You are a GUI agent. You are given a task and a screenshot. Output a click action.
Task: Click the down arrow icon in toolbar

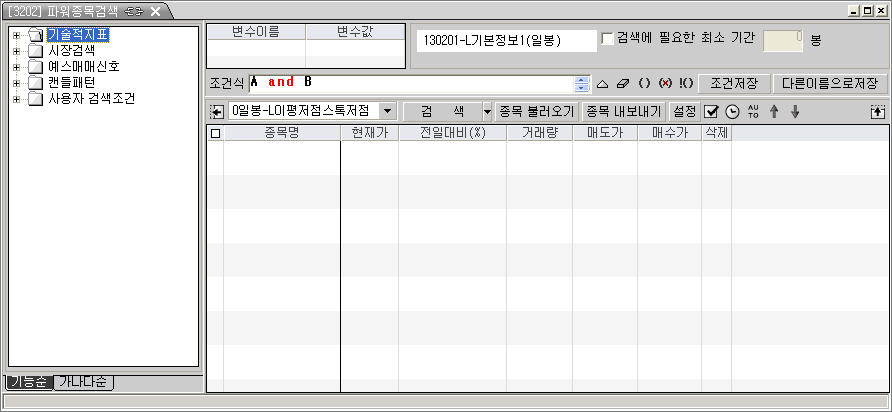pos(795,111)
